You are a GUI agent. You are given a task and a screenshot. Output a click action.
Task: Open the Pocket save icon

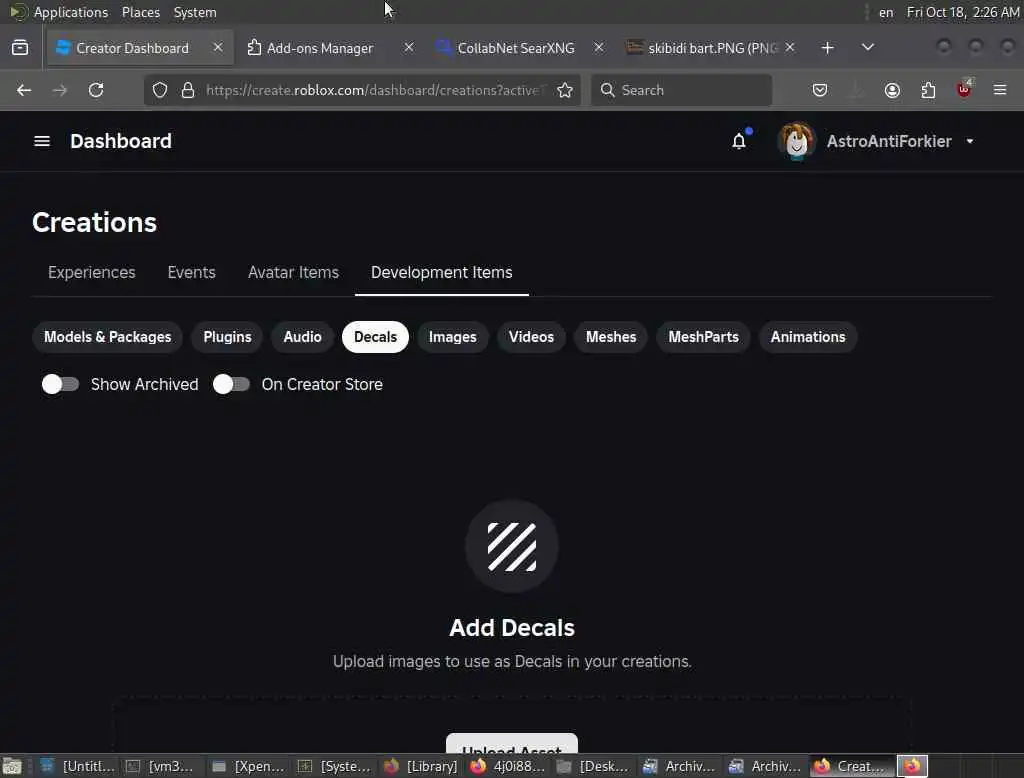coord(820,90)
